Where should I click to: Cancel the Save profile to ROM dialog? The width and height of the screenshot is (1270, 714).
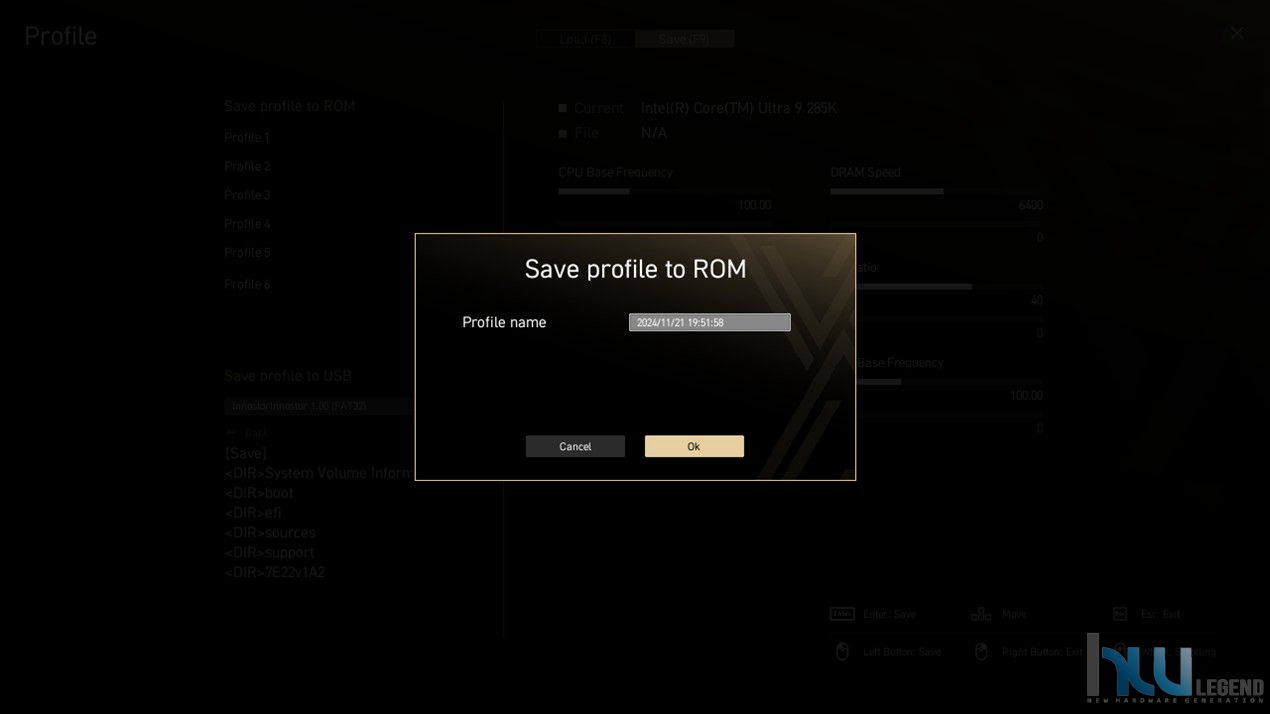pos(575,446)
